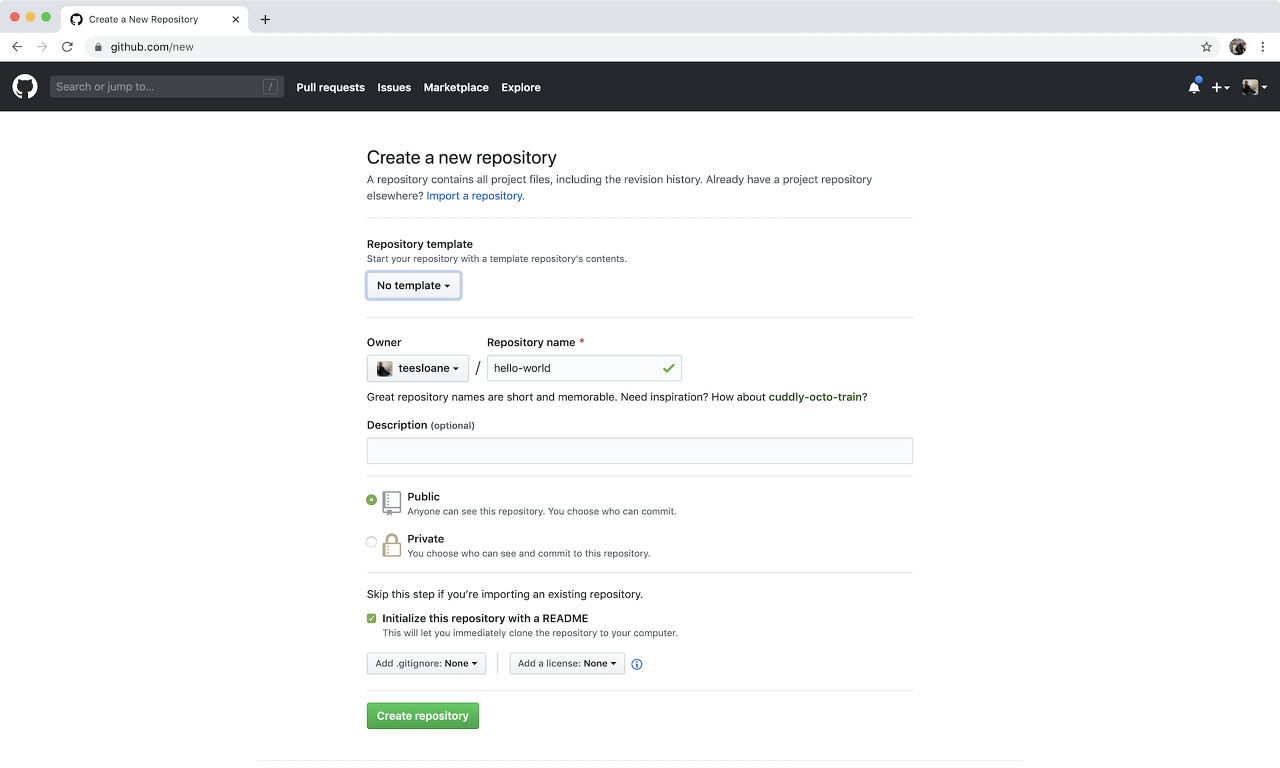Click the Private lock icon
This screenshot has width=1280, height=768.
[392, 545]
